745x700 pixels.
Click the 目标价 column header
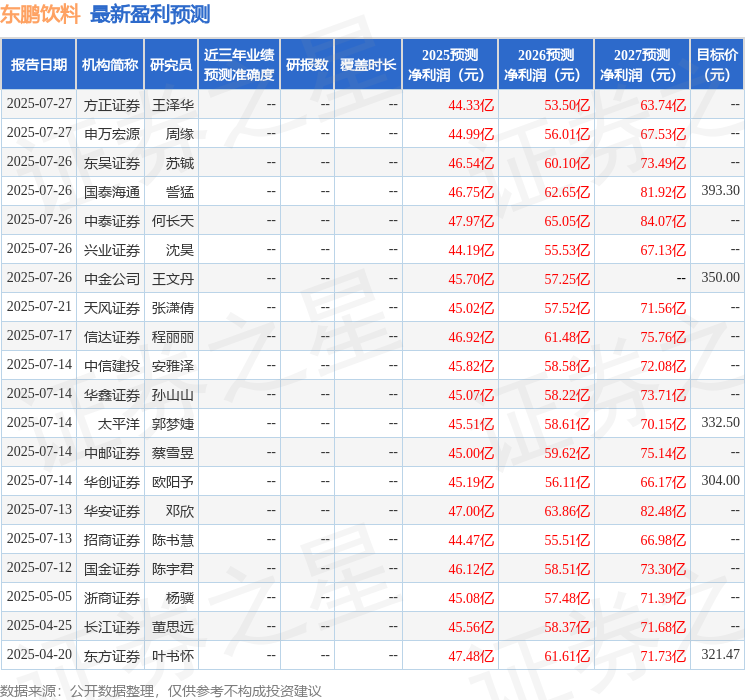click(x=717, y=65)
